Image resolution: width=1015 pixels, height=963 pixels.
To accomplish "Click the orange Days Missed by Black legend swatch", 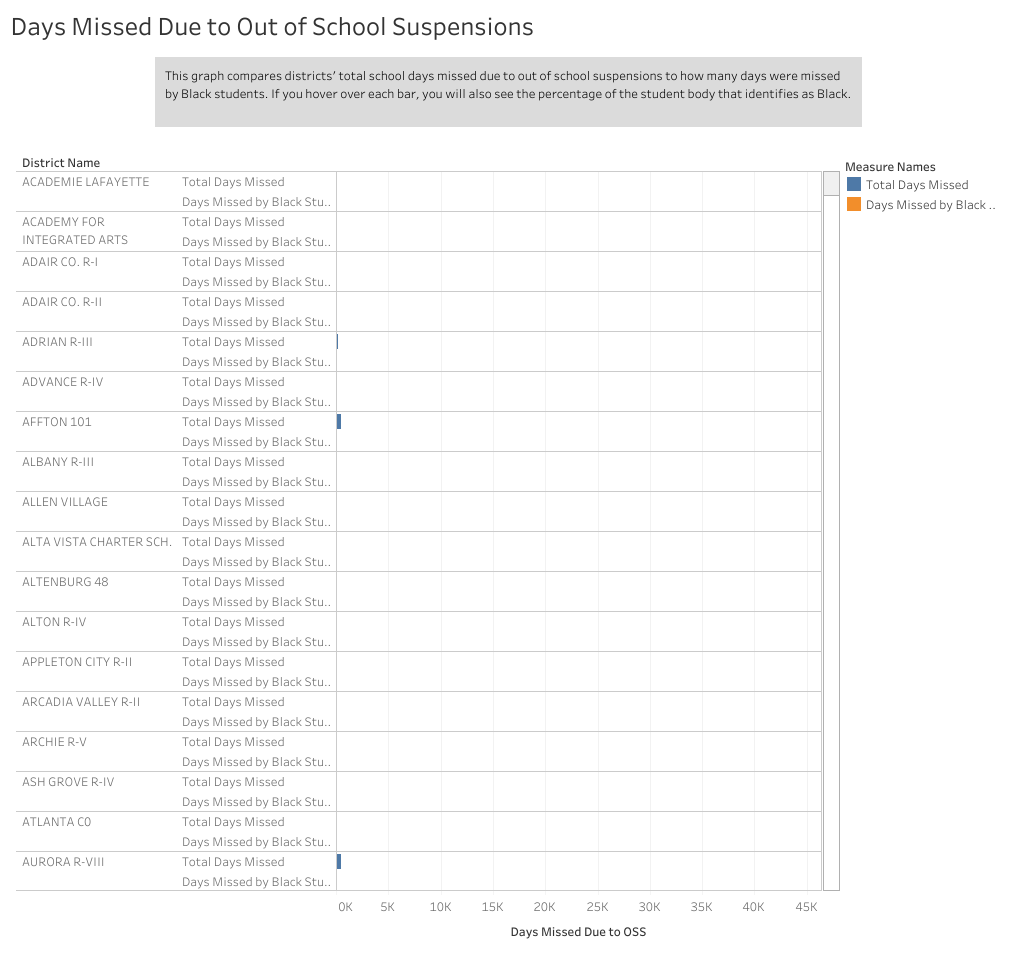I will click(853, 204).
